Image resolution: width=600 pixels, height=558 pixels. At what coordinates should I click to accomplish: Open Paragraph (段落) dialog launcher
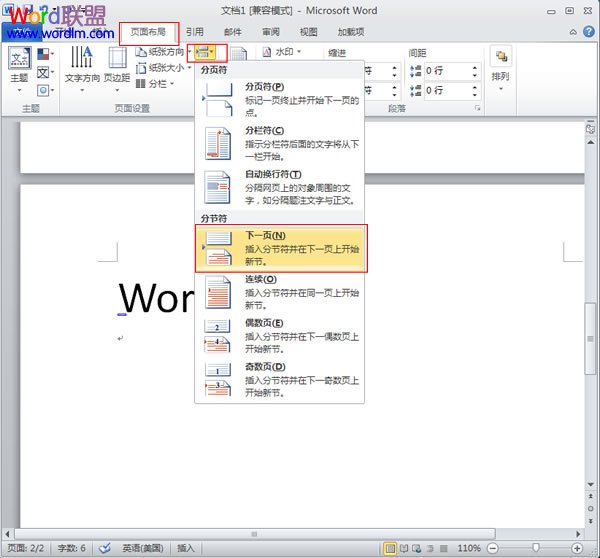coord(477,108)
